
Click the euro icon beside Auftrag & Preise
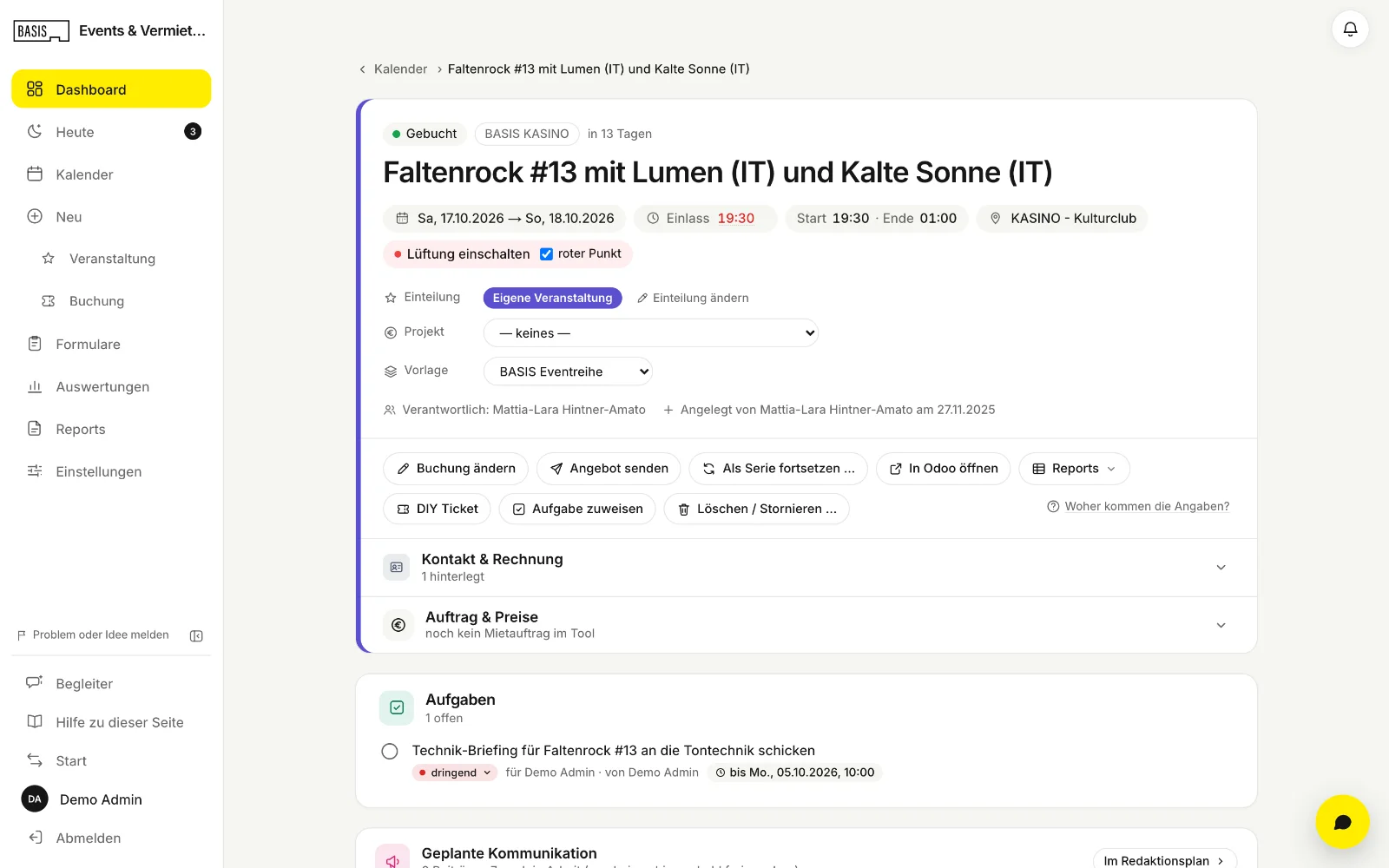(398, 625)
